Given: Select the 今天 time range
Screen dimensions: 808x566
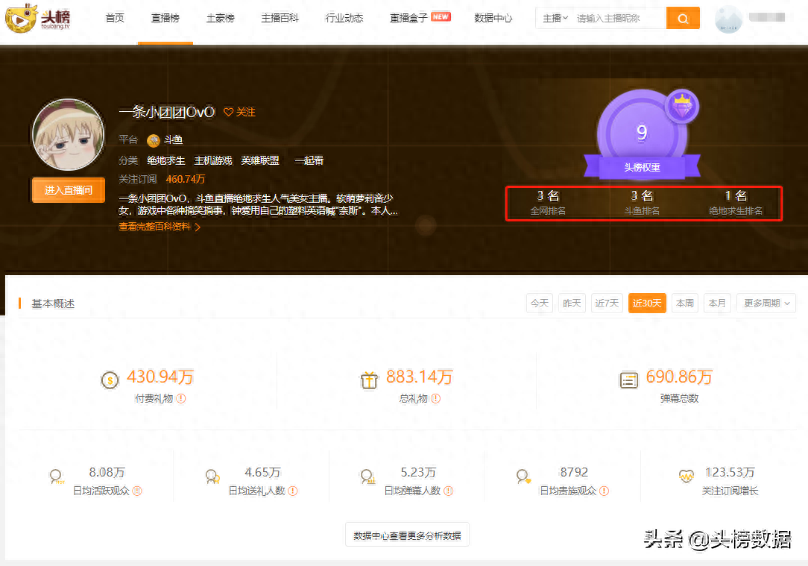Looking at the screenshot, I should [x=539, y=303].
